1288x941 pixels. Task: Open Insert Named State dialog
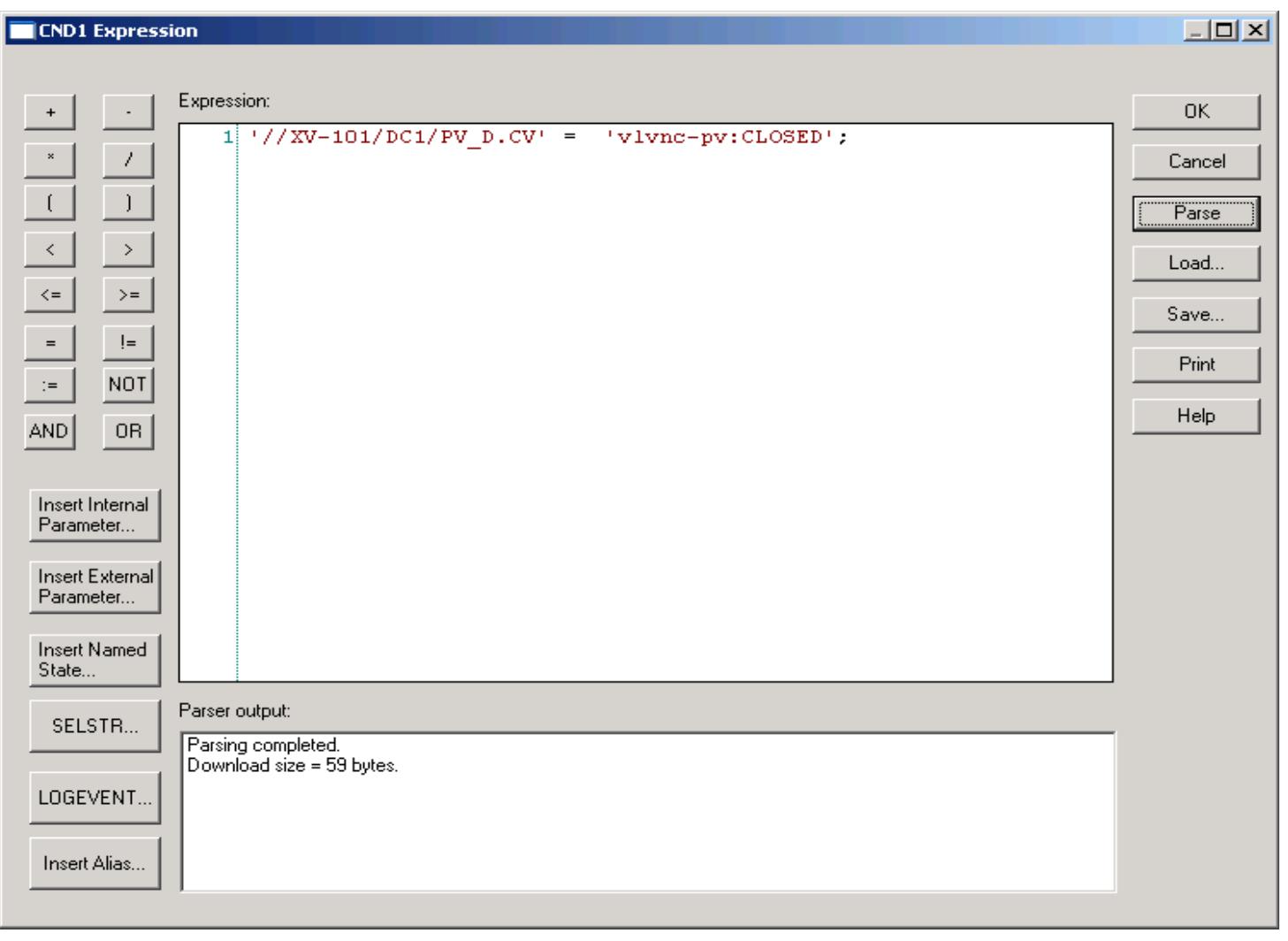(95, 660)
